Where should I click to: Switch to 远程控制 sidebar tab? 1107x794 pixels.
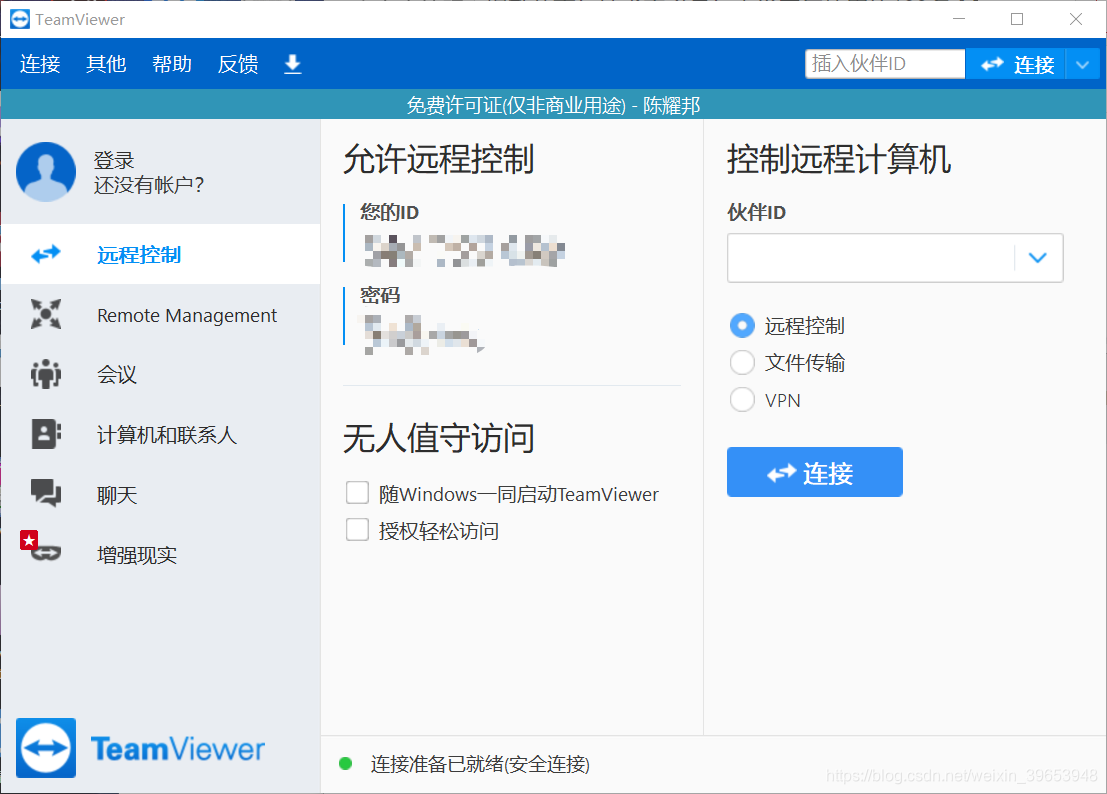160,254
